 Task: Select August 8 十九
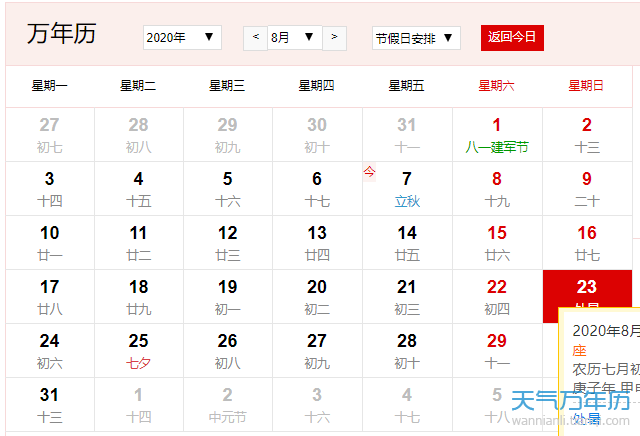point(497,189)
